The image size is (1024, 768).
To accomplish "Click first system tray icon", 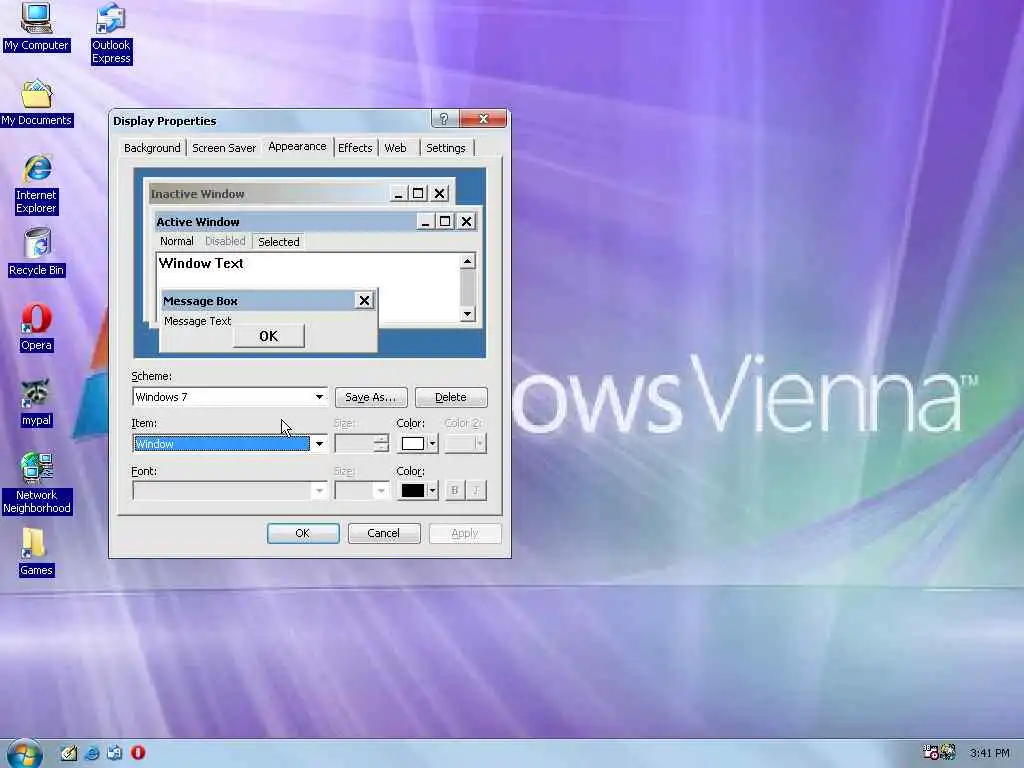I will (x=931, y=752).
